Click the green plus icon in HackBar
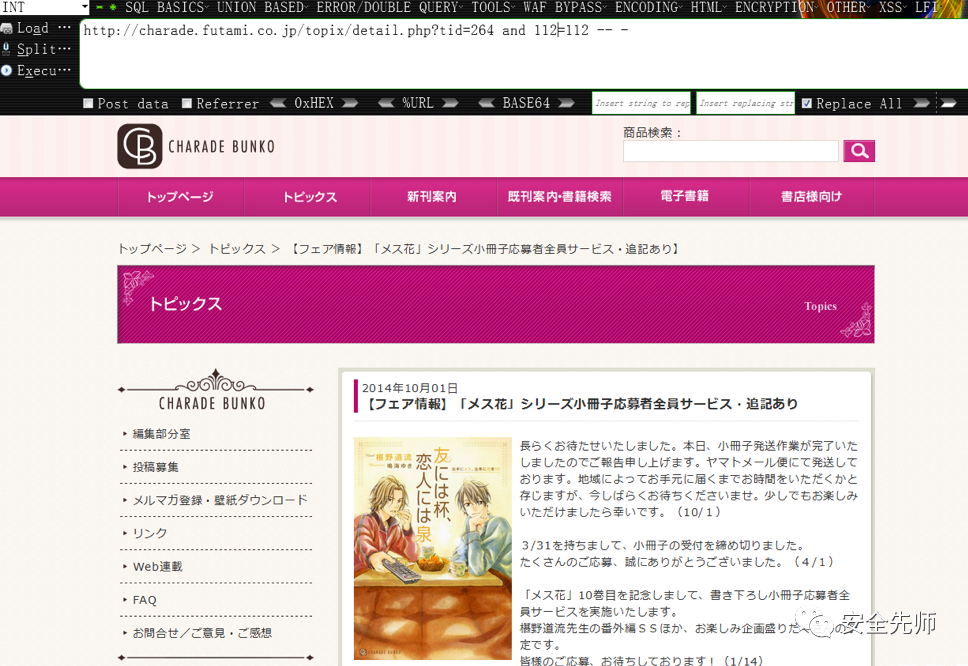The width and height of the screenshot is (968, 666). coord(113,7)
